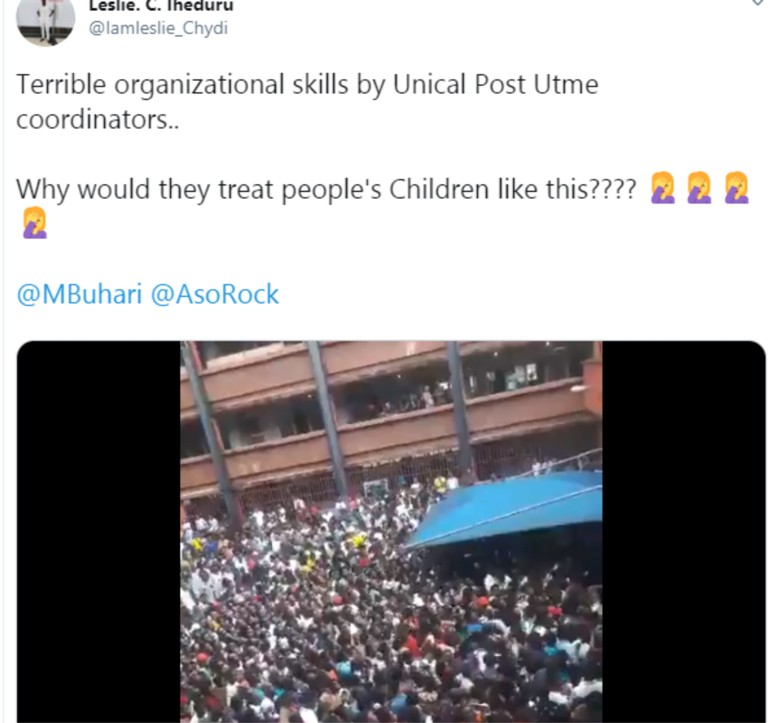The image size is (777, 723).
Task: Open the Leslie. C. Iheduru display name
Action: point(161,6)
